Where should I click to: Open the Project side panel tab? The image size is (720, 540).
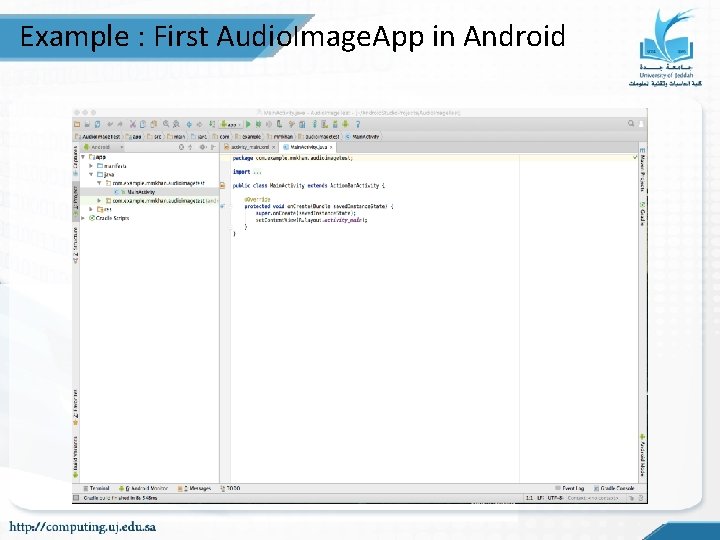point(76,201)
